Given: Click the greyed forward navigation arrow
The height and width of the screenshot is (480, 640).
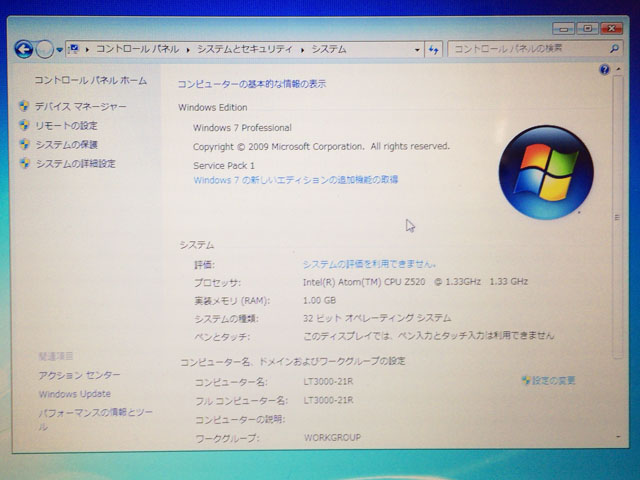Looking at the screenshot, I should [44, 49].
